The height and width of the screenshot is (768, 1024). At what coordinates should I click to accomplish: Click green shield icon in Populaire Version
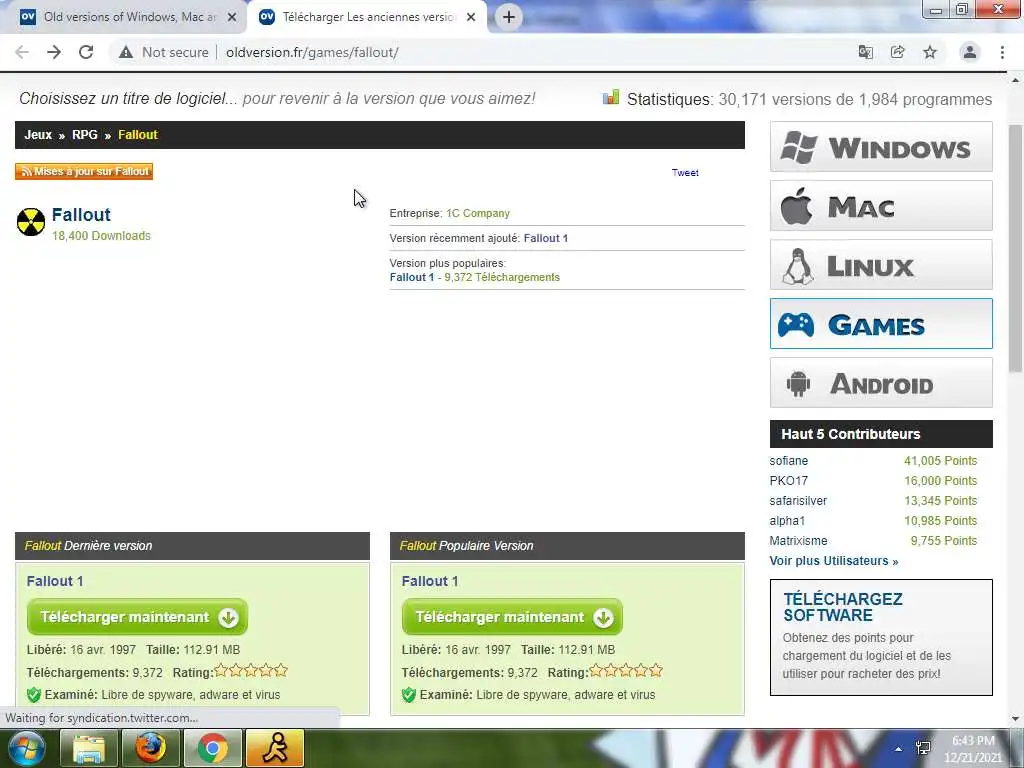[409, 695]
